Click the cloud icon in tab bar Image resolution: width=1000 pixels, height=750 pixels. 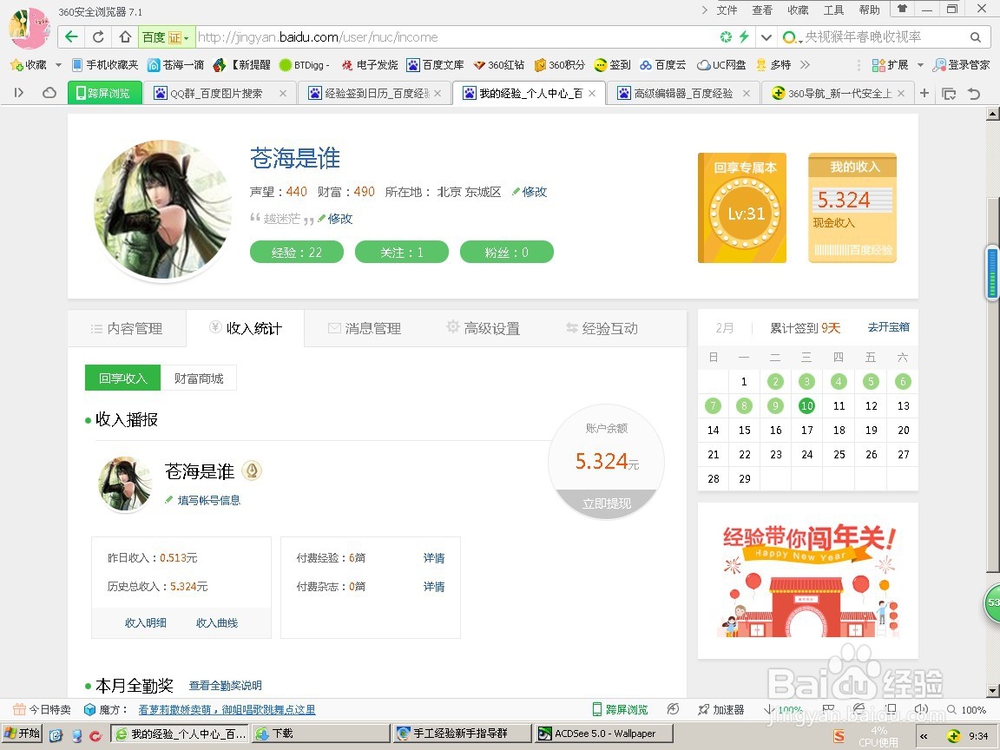pos(49,93)
